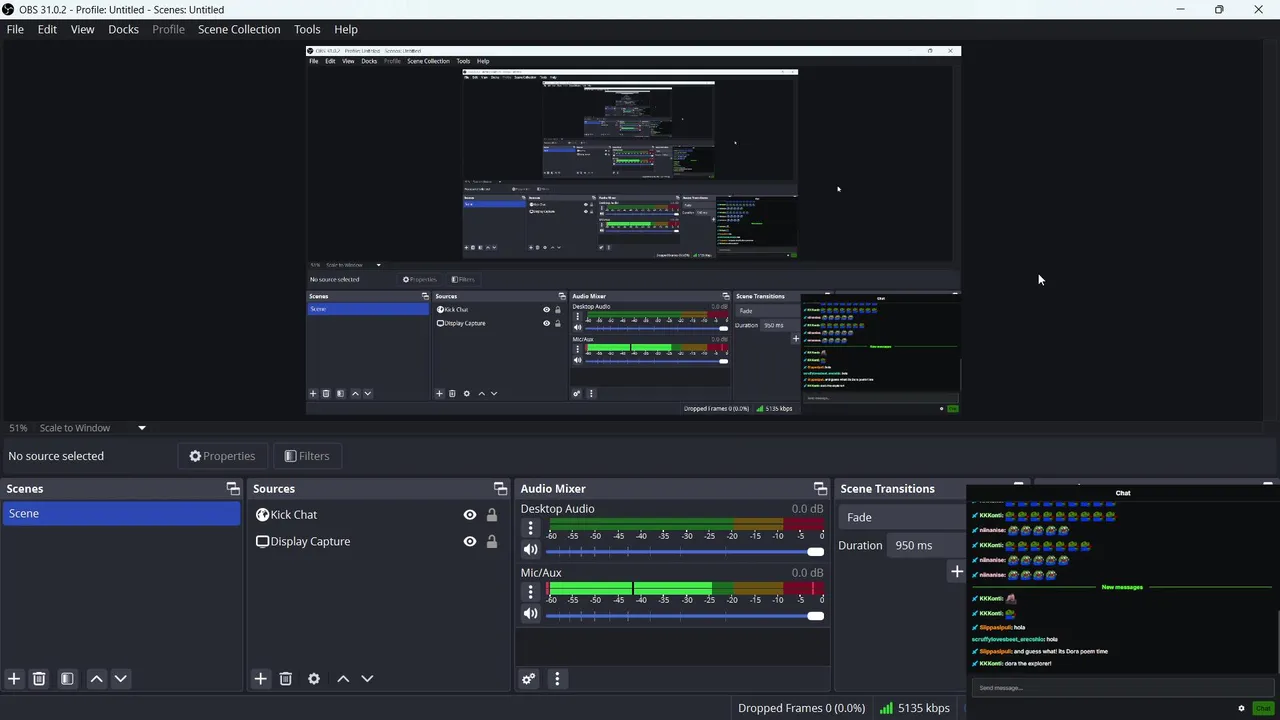1280x720 pixels.
Task: Move scene up with arrow icon
Action: 96,678
